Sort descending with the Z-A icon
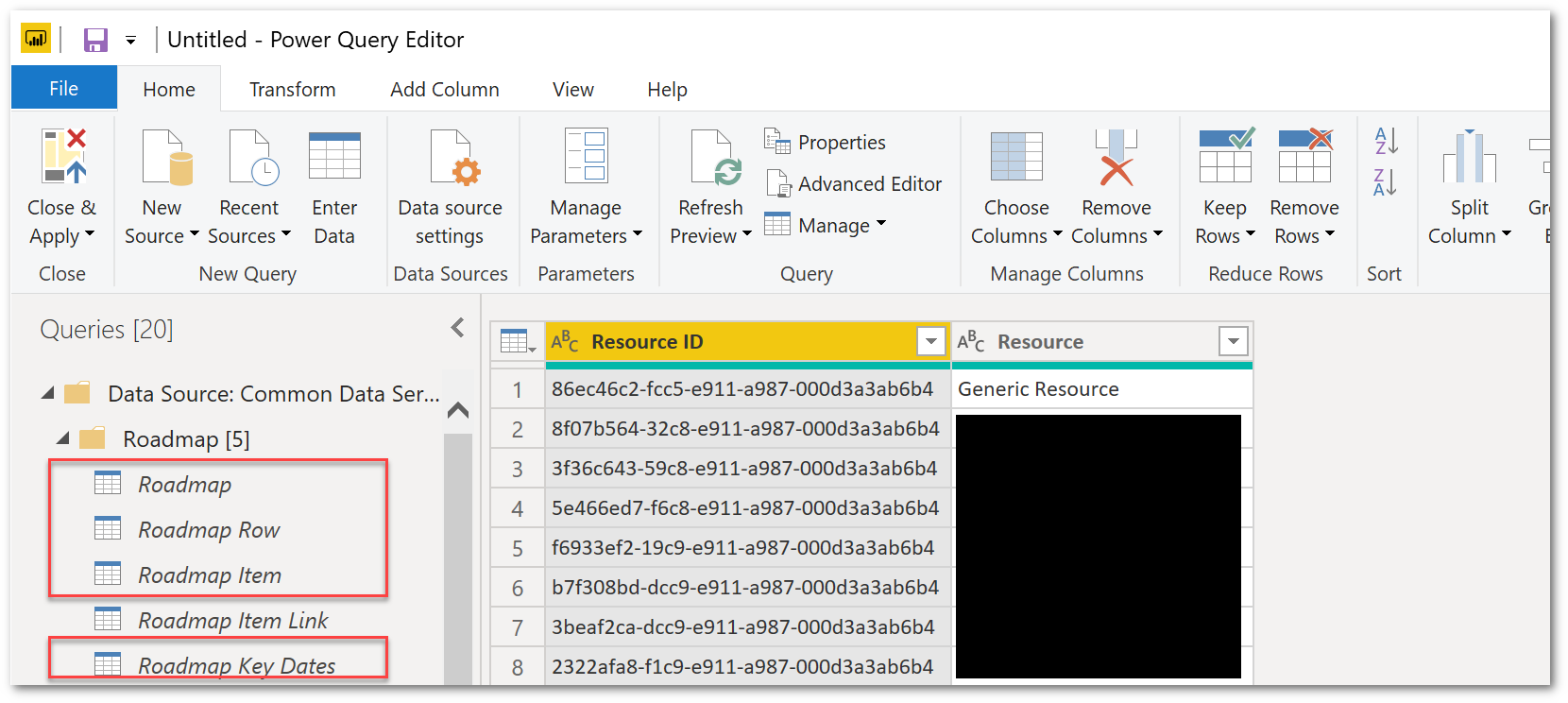The width and height of the screenshot is (1568, 703). click(1386, 182)
